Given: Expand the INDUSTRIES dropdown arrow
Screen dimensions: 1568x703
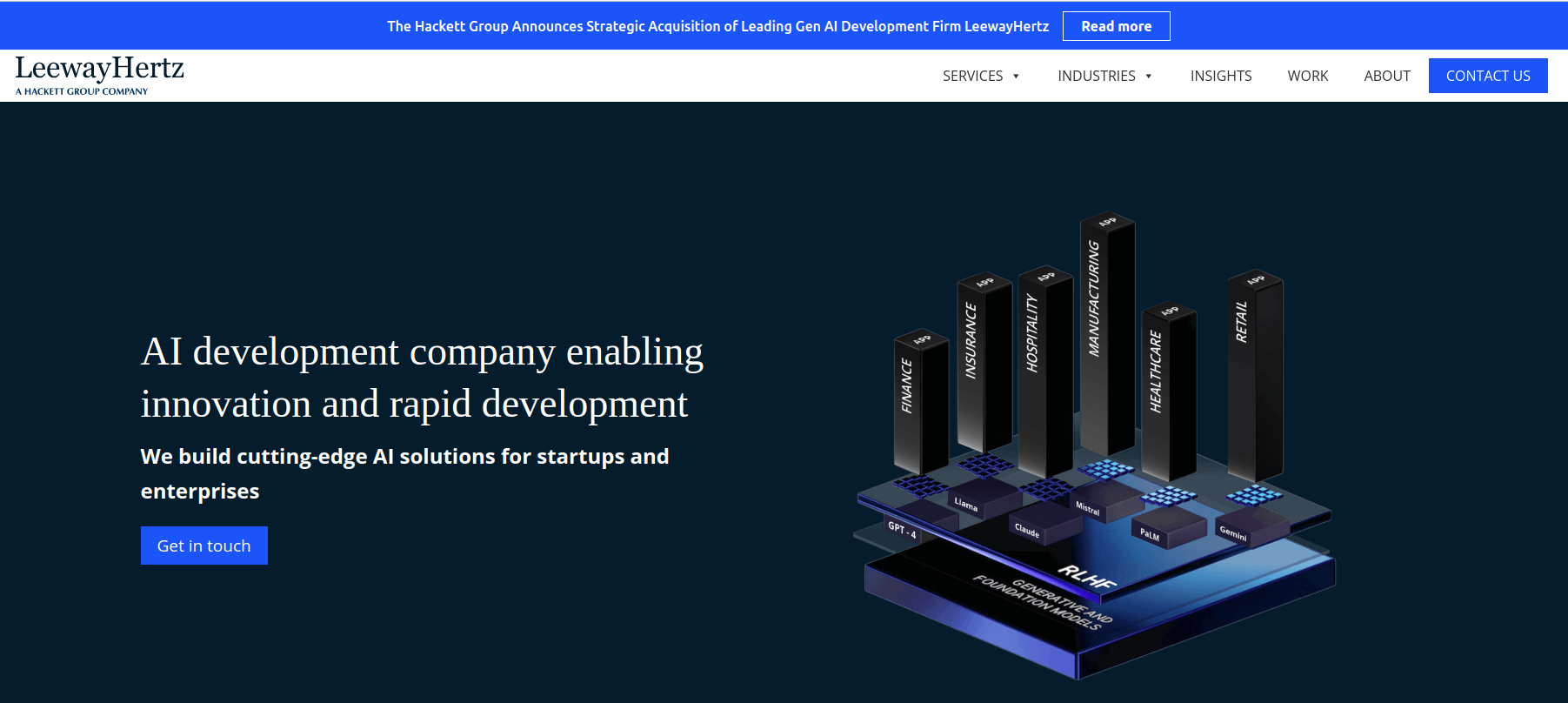Looking at the screenshot, I should pos(1148,77).
